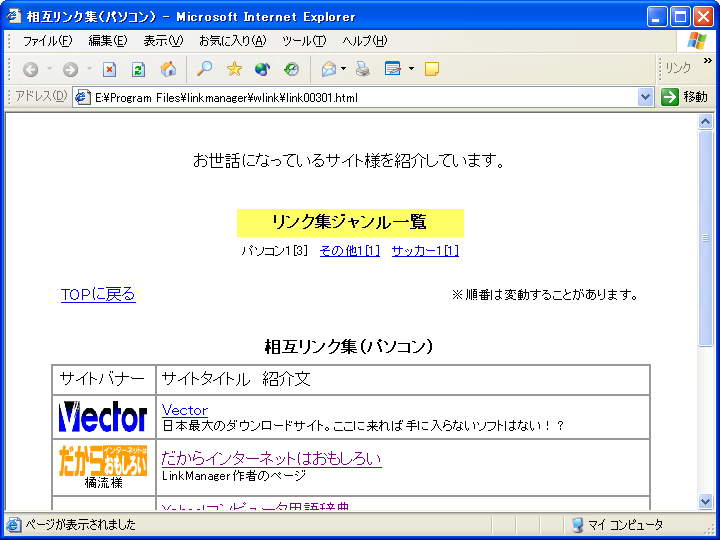Open the 編集(E) menu
720x540 pixels.
pos(107,41)
